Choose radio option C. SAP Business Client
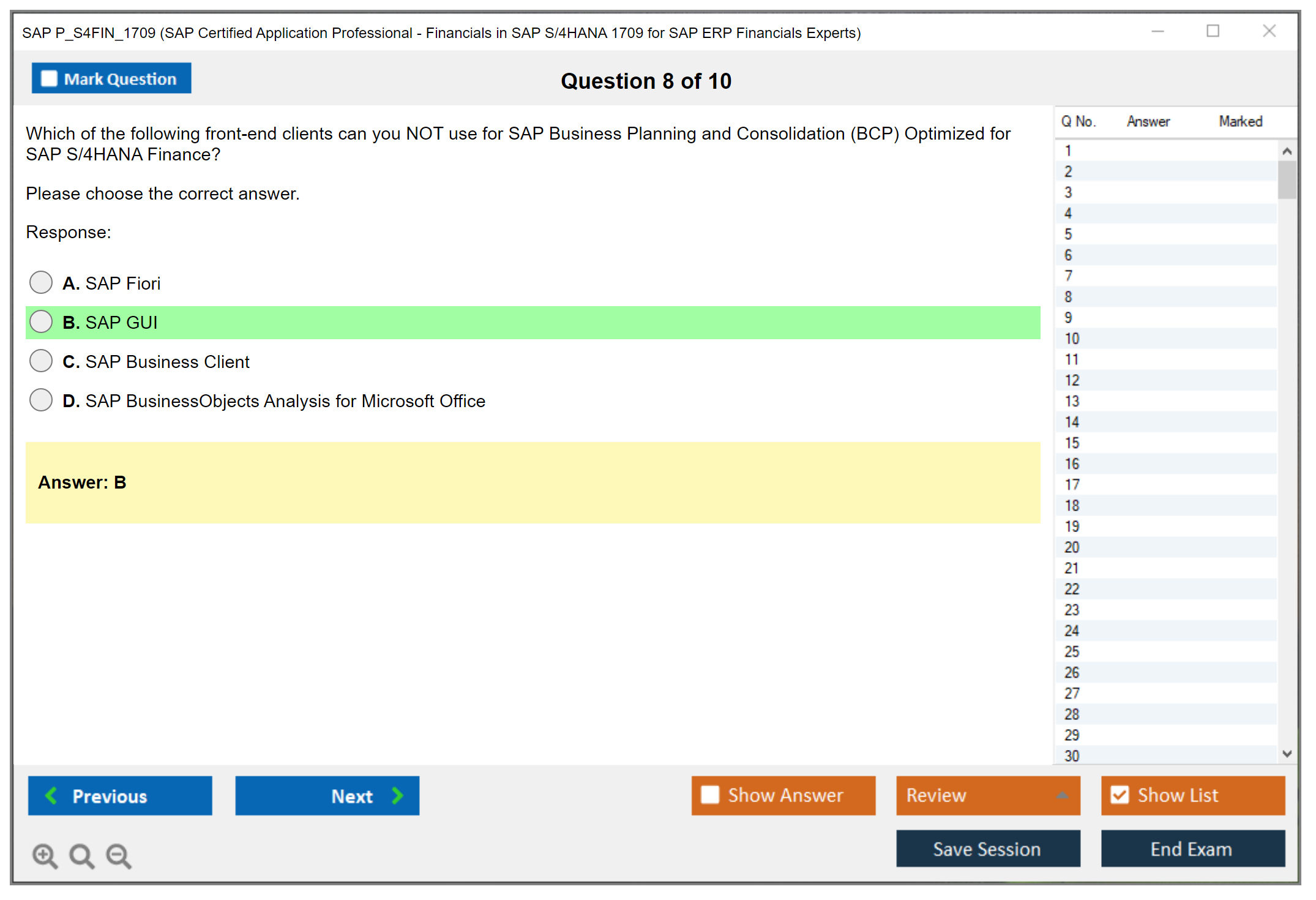 [41, 361]
